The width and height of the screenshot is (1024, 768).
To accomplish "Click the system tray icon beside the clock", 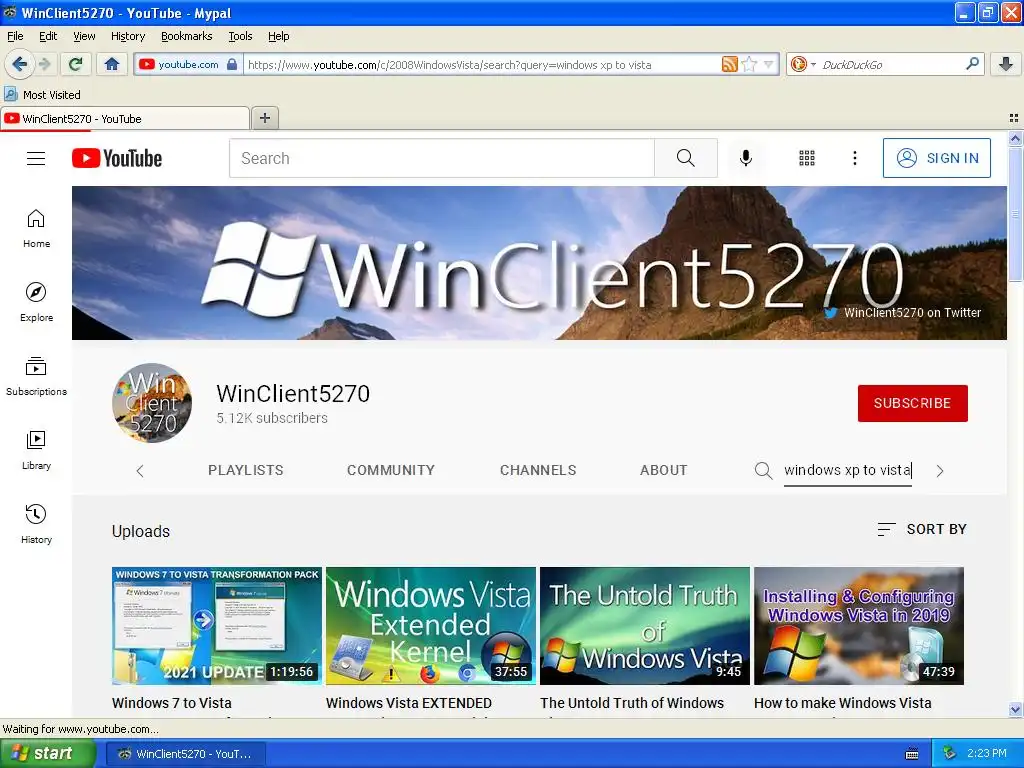I will (950, 754).
